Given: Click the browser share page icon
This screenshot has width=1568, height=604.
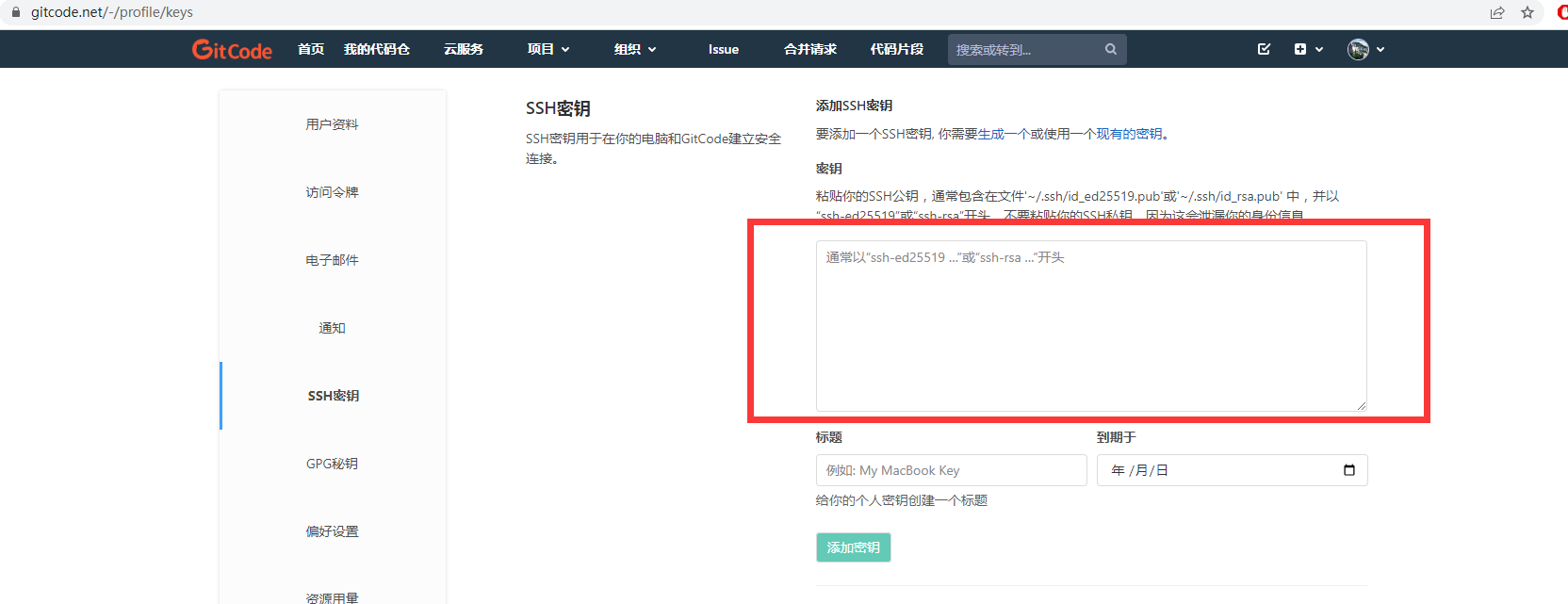Looking at the screenshot, I should pyautogui.click(x=1497, y=12).
